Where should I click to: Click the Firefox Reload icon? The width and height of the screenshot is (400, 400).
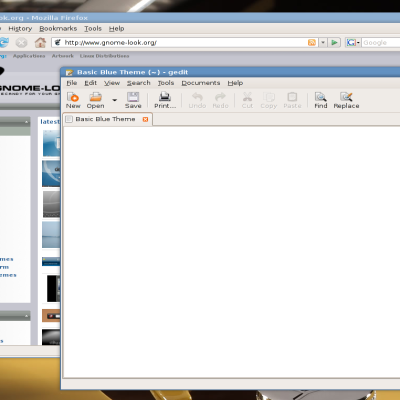(x=4, y=42)
